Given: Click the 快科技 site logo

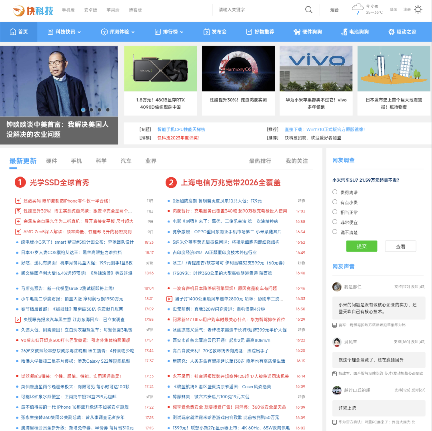Looking at the screenshot, I should coord(33,10).
